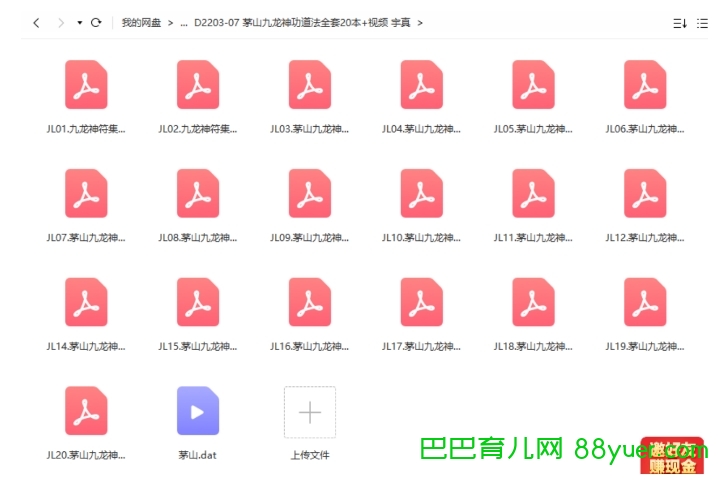
Task: Click the 上传文件 plus upload box
Action: click(x=309, y=412)
